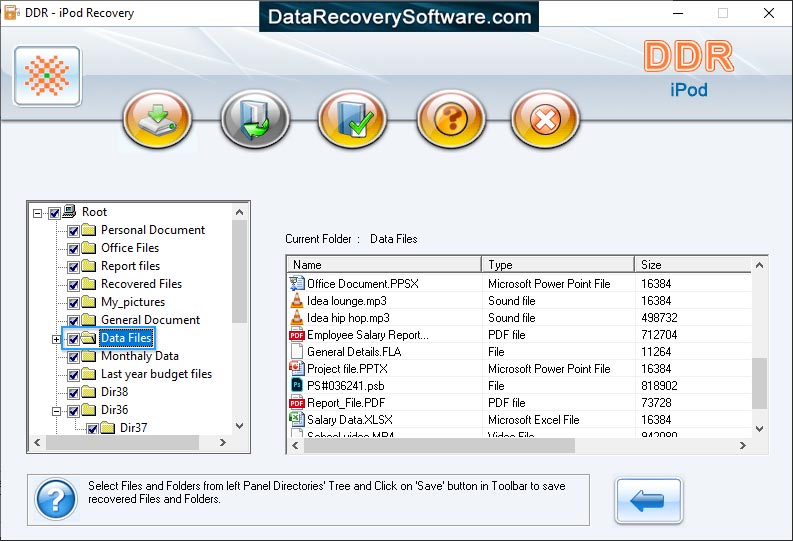Toggle the Dir37 checkbox
The height and width of the screenshot is (541, 793).
92,429
